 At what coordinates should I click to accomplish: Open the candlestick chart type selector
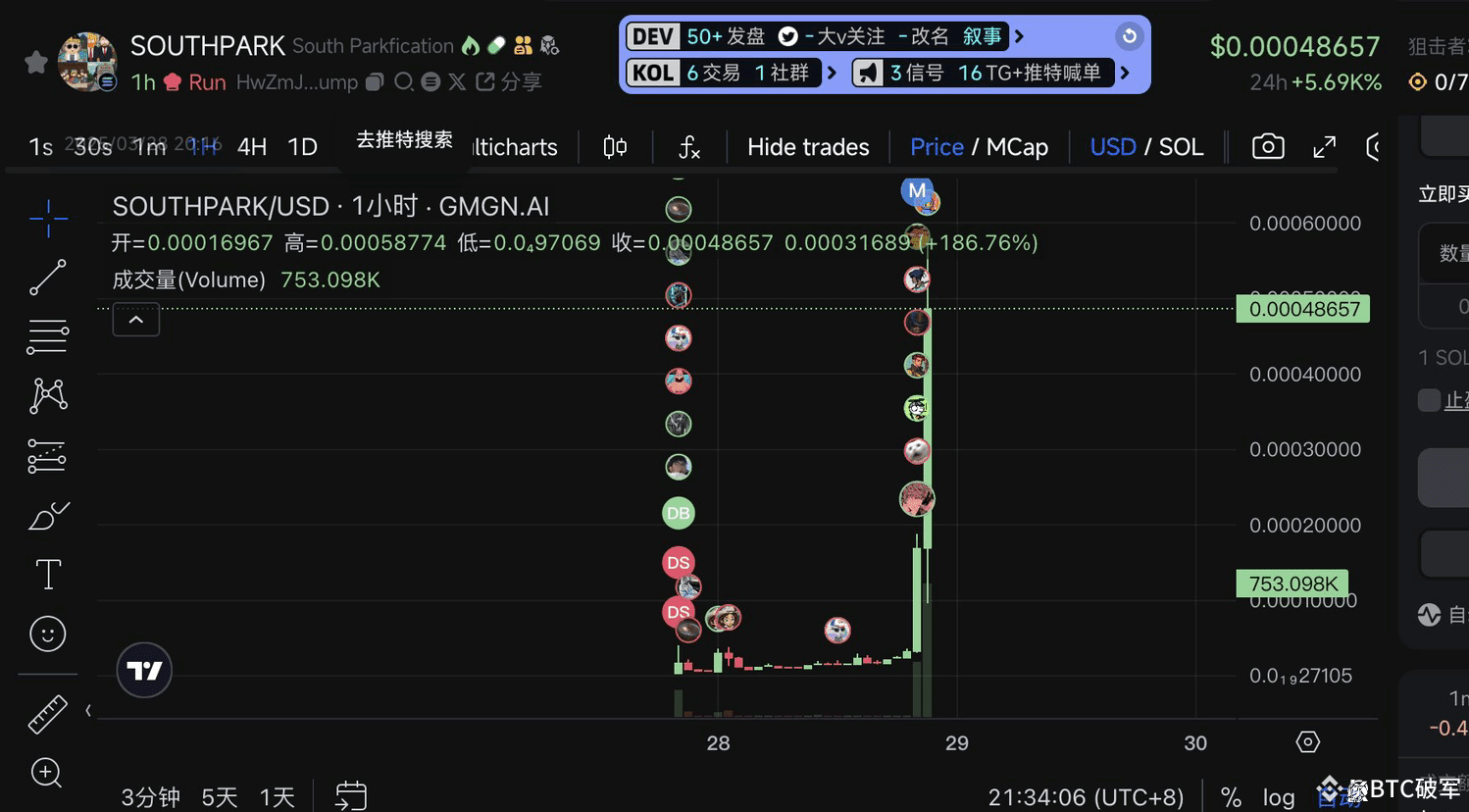tap(615, 147)
